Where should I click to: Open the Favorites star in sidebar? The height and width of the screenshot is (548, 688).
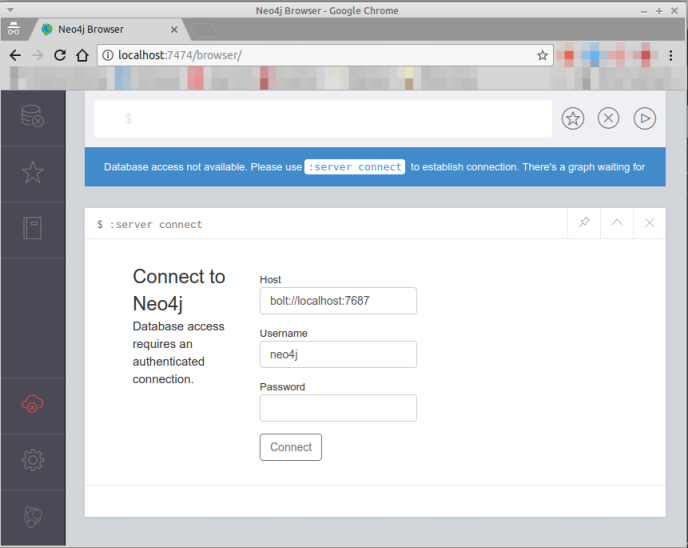[32, 172]
